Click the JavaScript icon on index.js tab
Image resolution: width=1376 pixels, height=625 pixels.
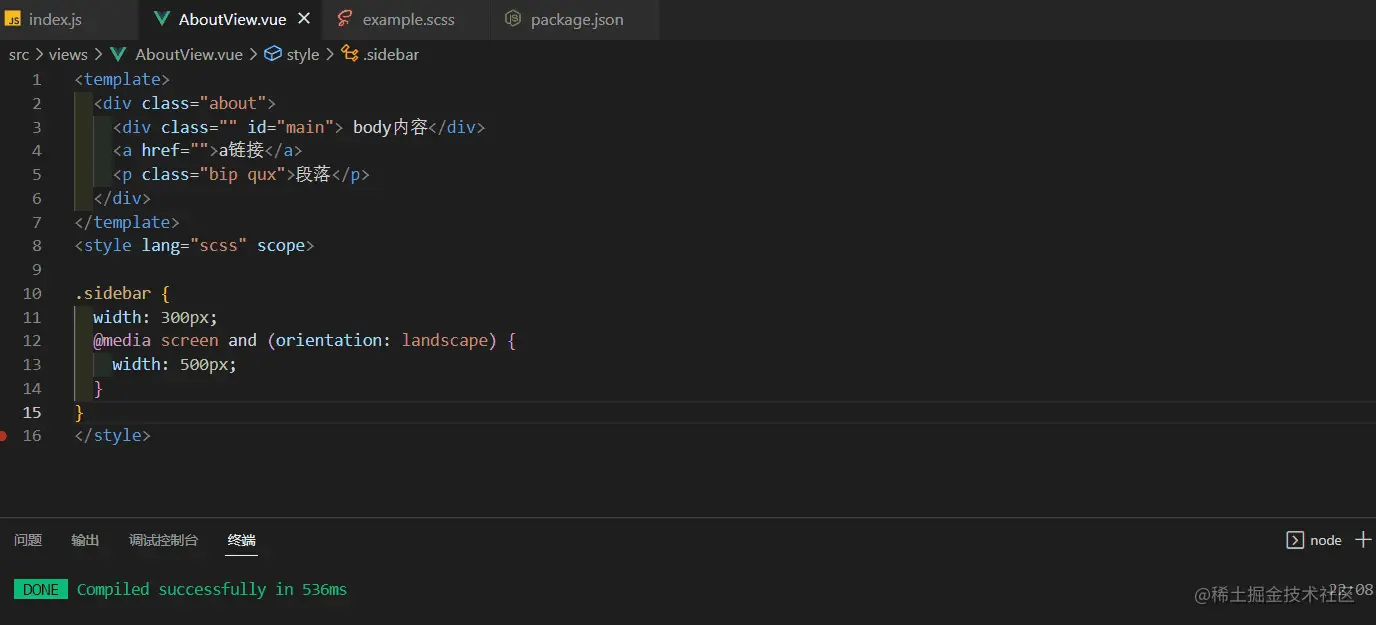coord(13,17)
